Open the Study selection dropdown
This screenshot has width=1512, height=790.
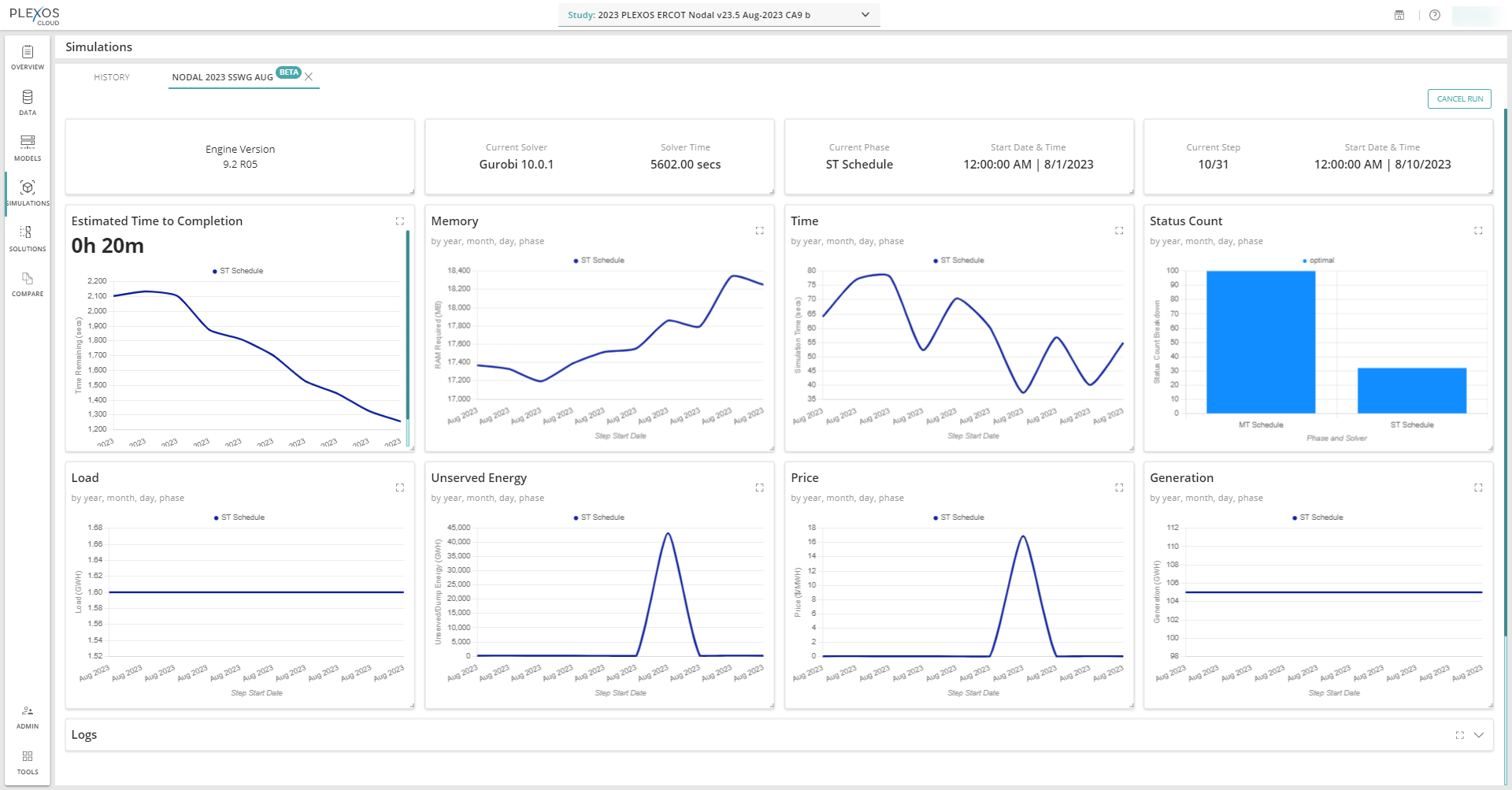tap(863, 15)
